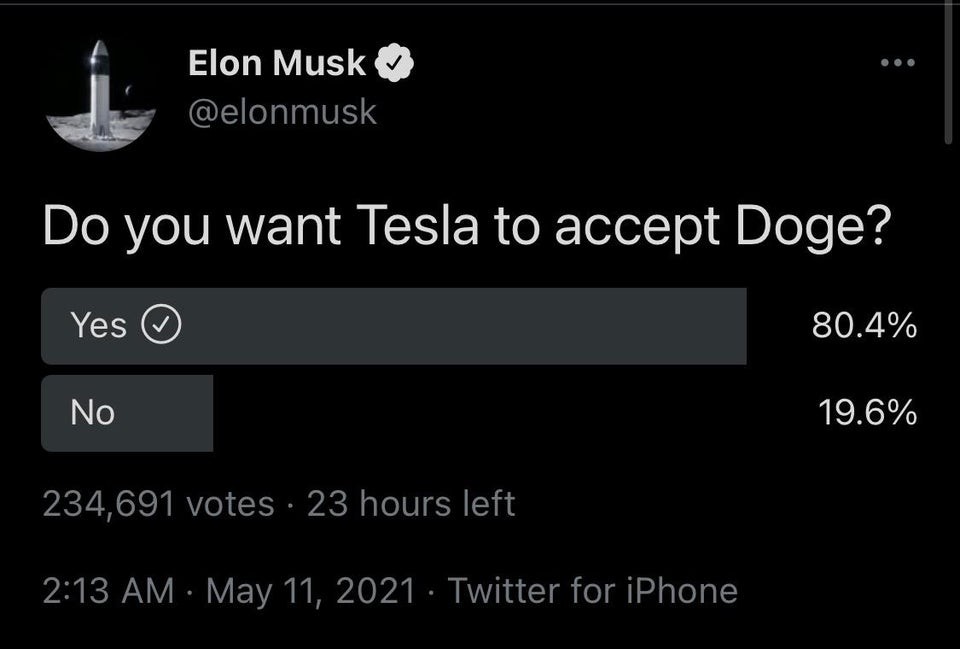Viewport: 960px width, 649px height.
Task: Click the Yes label text
Action: [x=99, y=325]
